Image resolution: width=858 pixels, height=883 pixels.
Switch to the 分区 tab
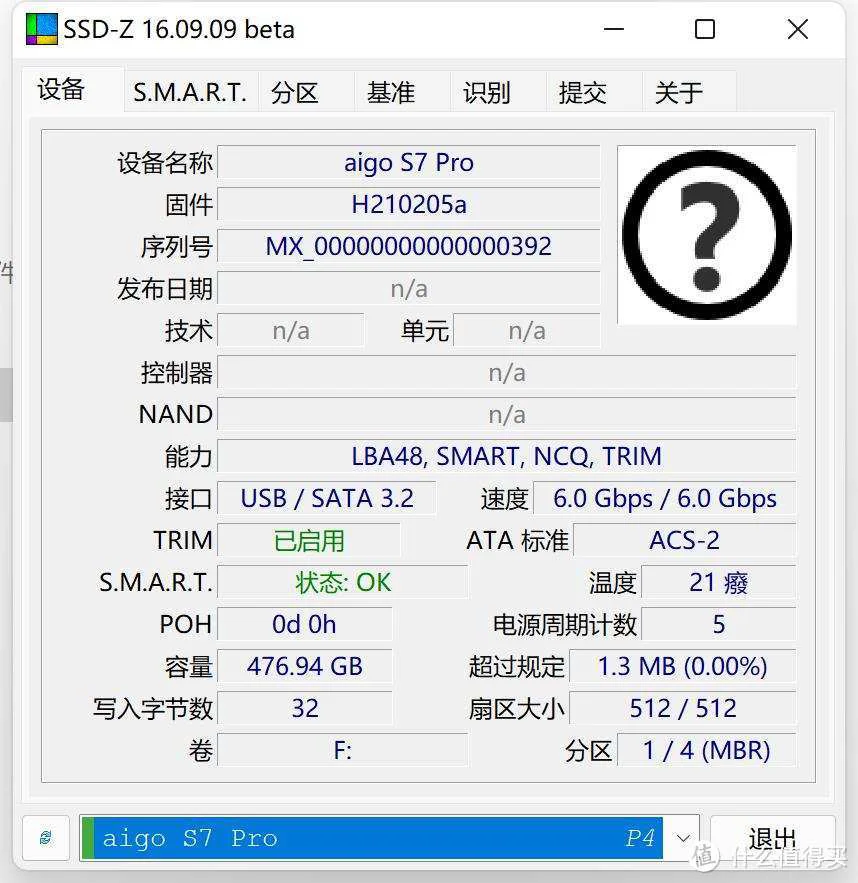(306, 92)
